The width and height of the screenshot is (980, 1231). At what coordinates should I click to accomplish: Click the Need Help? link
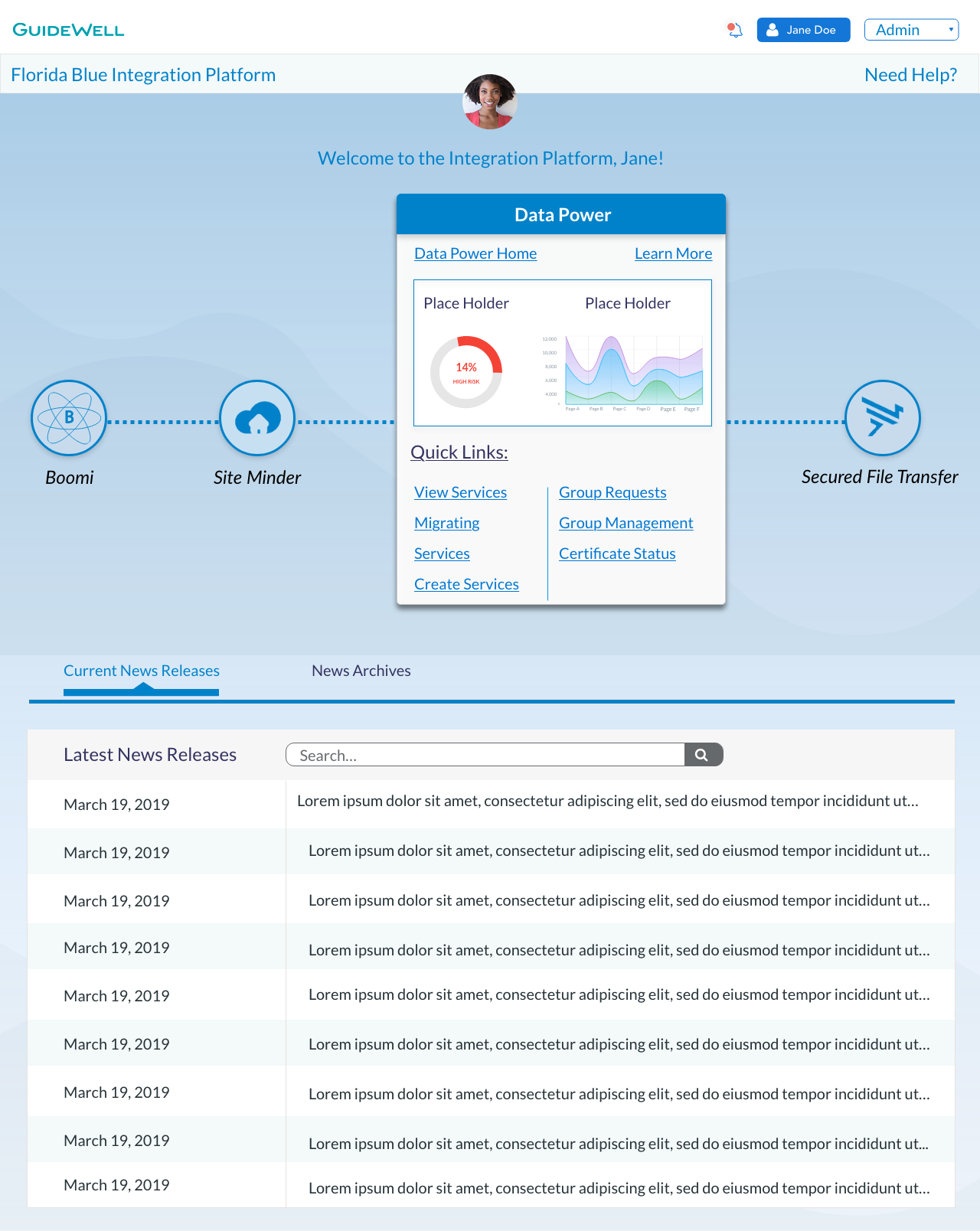coord(910,75)
